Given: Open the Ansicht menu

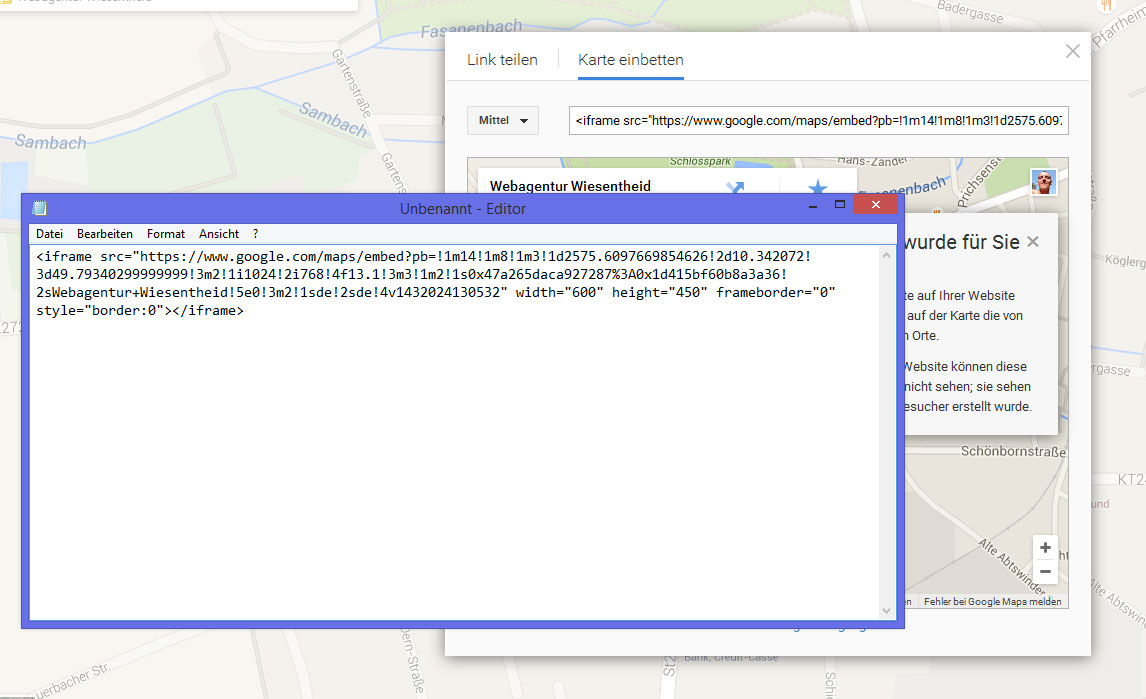Looking at the screenshot, I should pyautogui.click(x=218, y=233).
